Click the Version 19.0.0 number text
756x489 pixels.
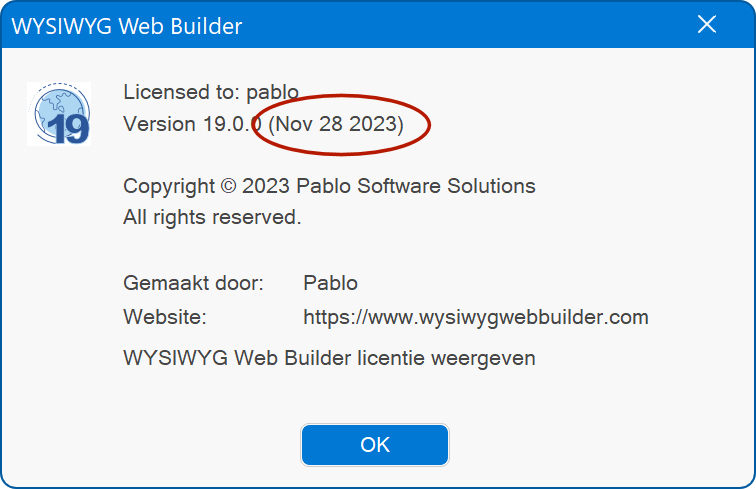coord(232,124)
